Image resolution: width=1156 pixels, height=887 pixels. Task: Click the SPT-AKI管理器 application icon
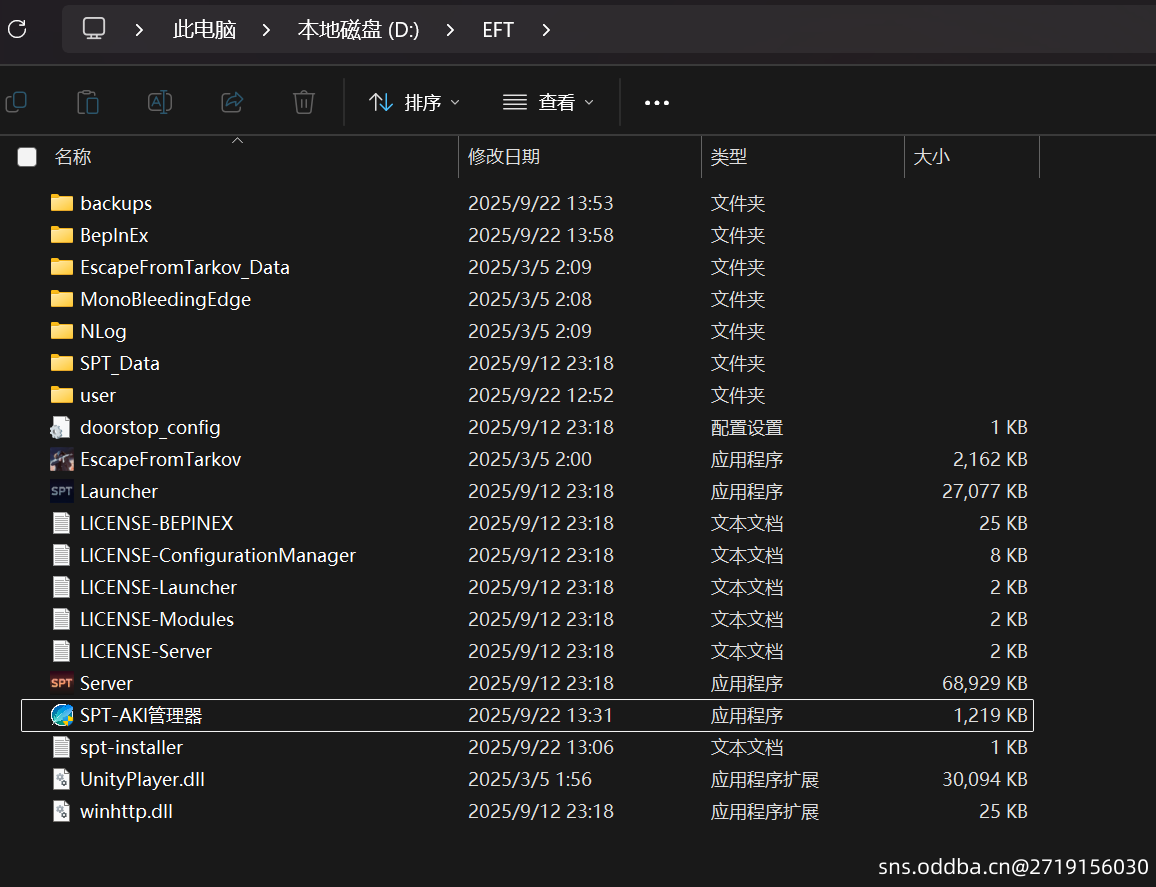[62, 715]
